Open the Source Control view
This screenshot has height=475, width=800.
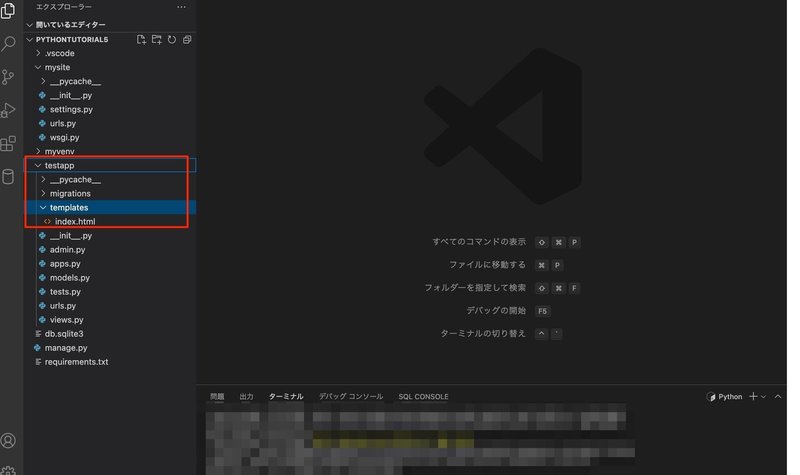pyautogui.click(x=8, y=77)
